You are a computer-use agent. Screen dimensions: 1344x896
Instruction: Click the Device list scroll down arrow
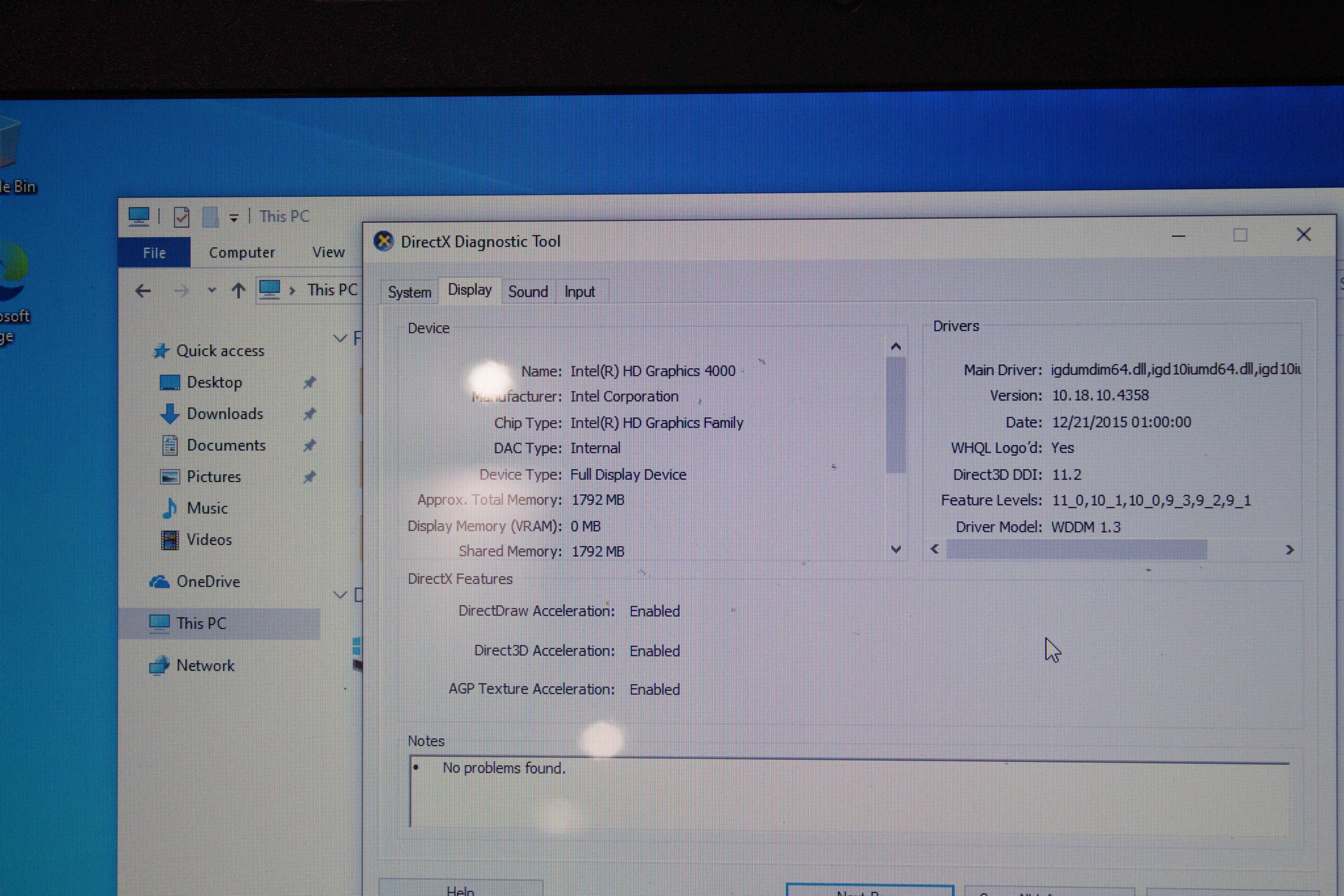point(896,549)
